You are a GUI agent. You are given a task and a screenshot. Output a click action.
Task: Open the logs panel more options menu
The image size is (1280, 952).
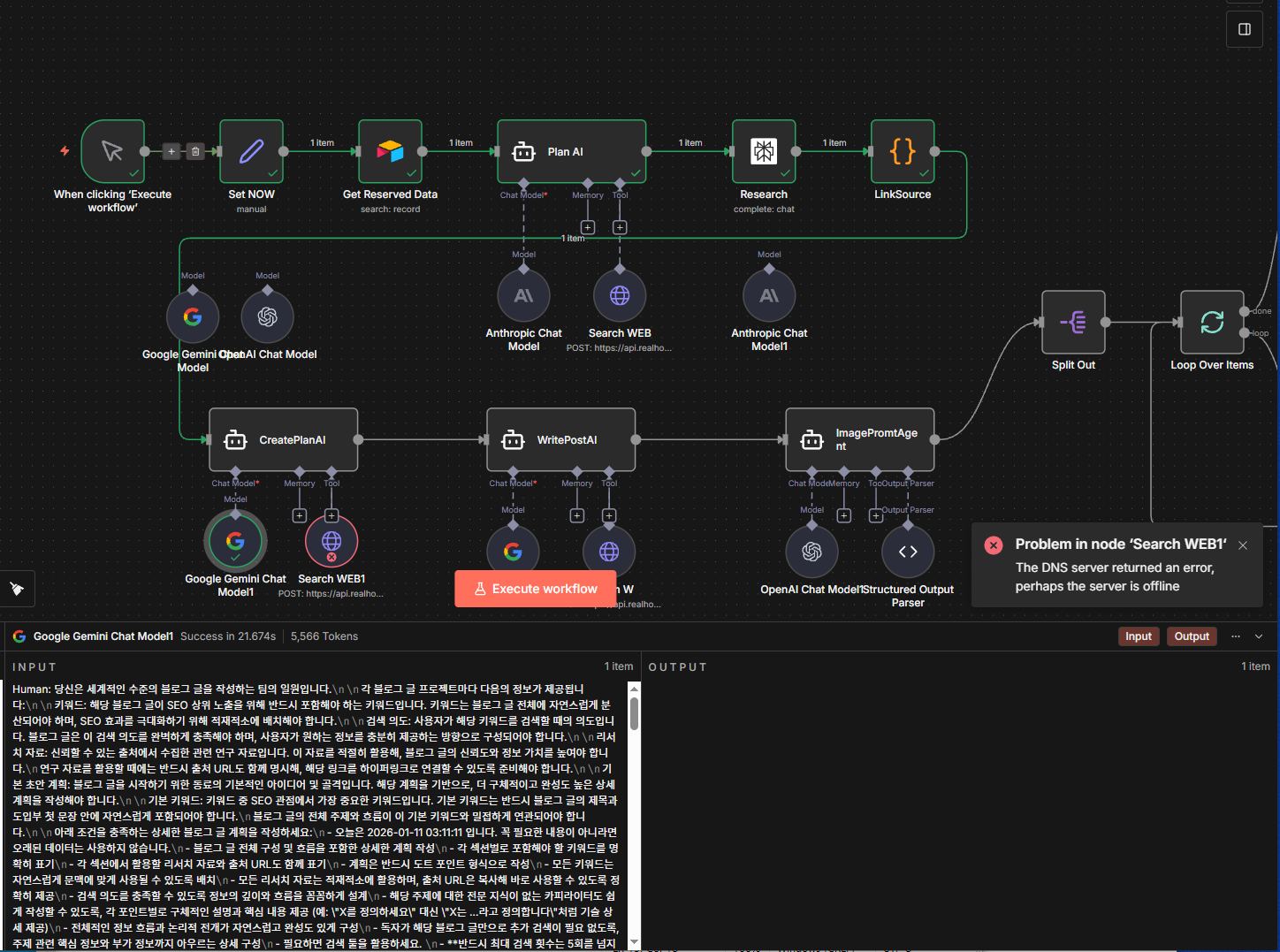[1236, 636]
